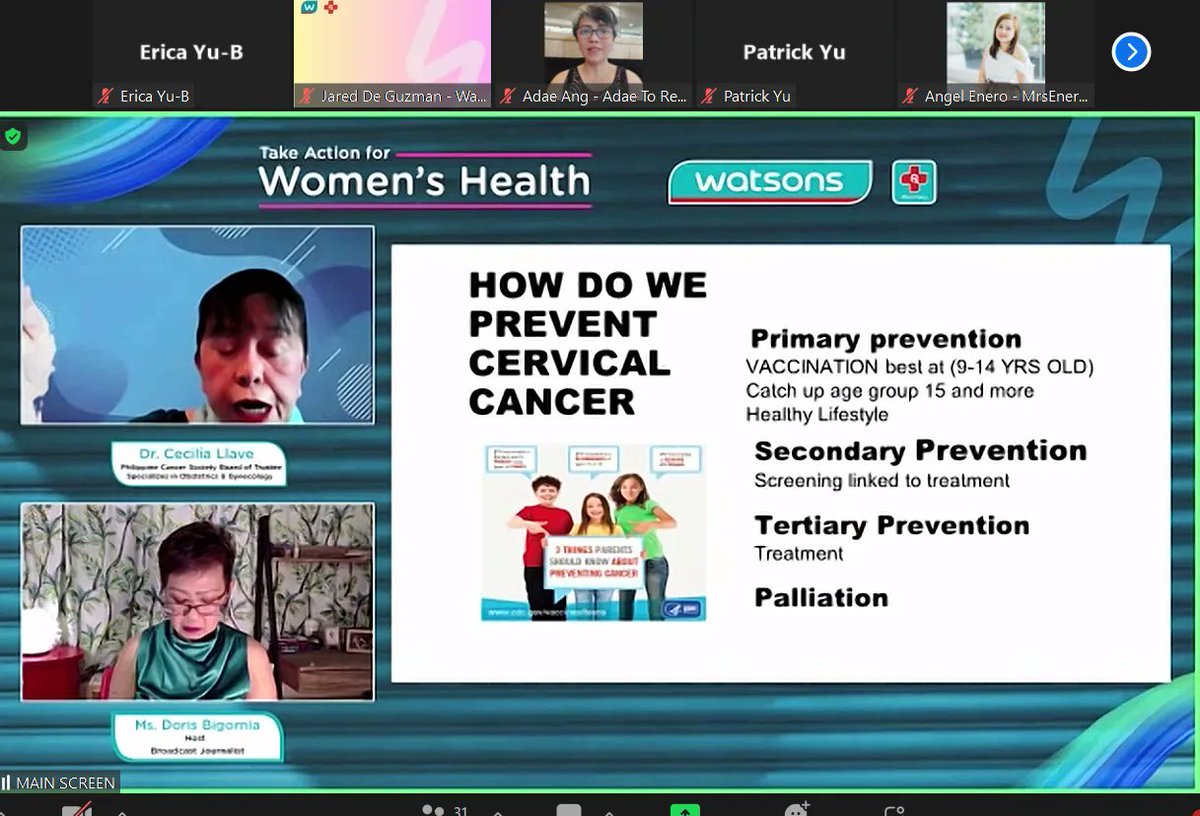Screen dimensions: 1200x816
Task: Select Jared De Guzman's video tile
Action: [392, 54]
